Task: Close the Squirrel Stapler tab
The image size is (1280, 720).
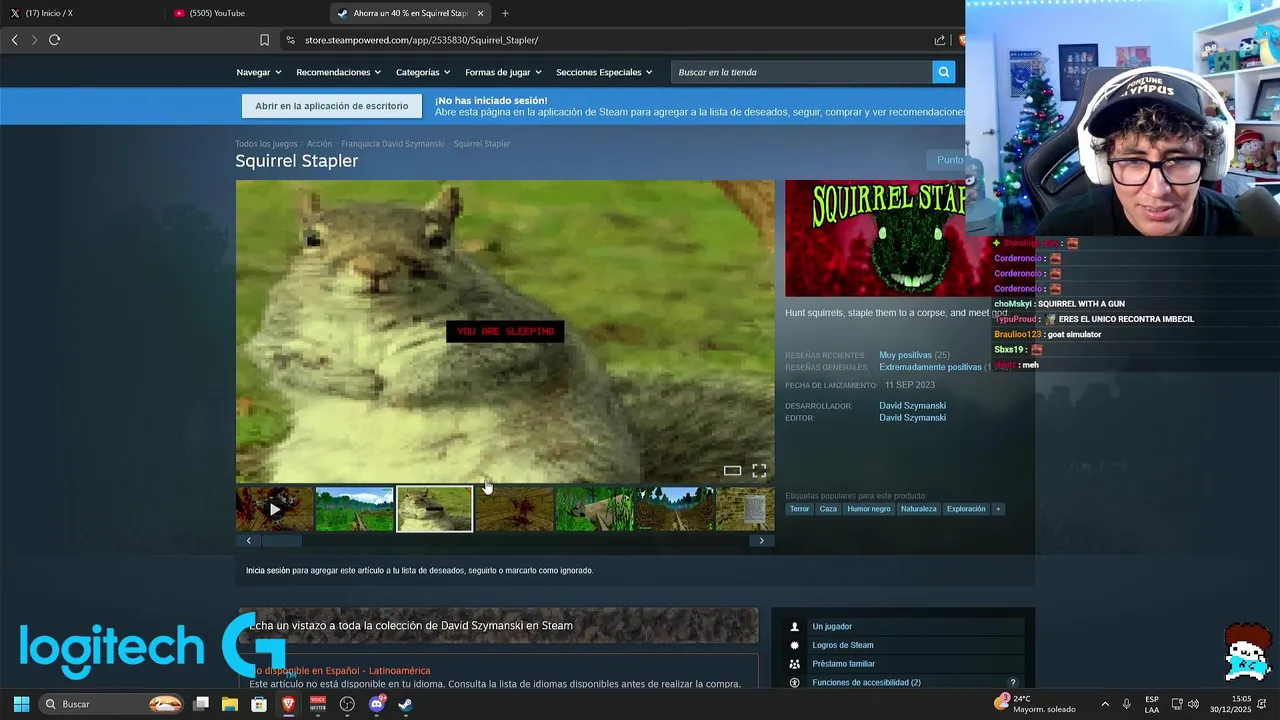Action: pos(480,13)
